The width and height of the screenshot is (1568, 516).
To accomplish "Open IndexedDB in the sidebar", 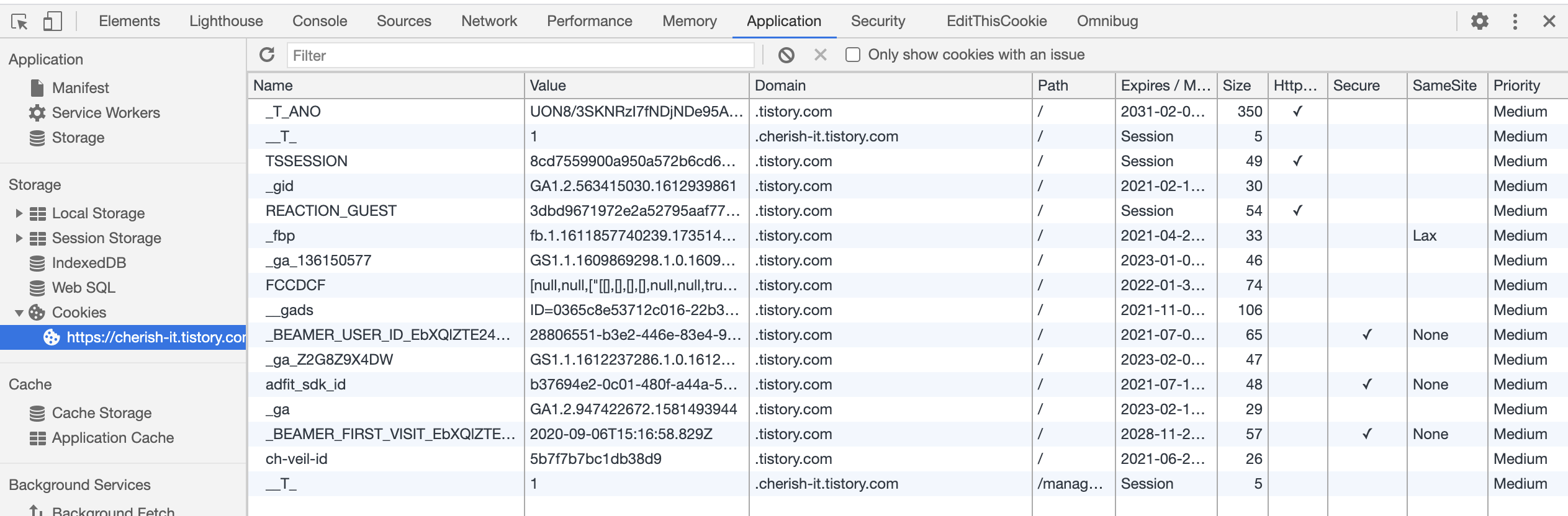I will tap(89, 263).
